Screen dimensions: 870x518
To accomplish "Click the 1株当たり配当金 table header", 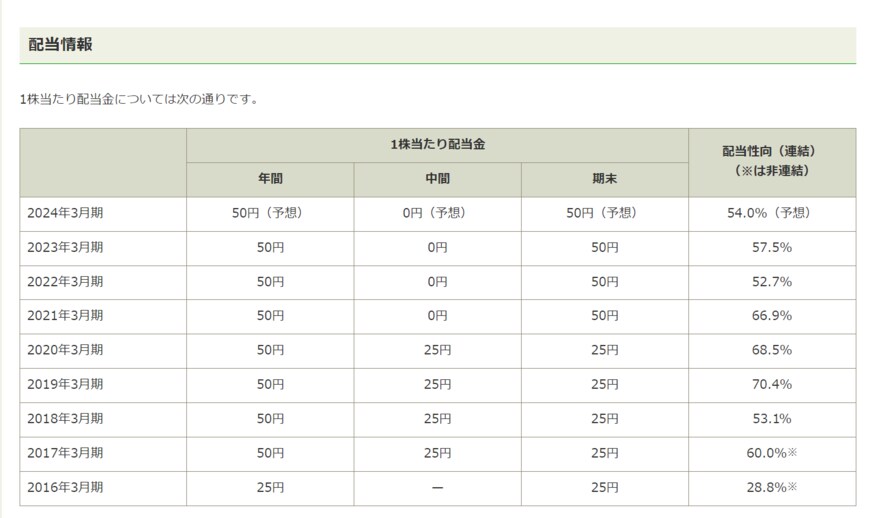I will [x=437, y=145].
